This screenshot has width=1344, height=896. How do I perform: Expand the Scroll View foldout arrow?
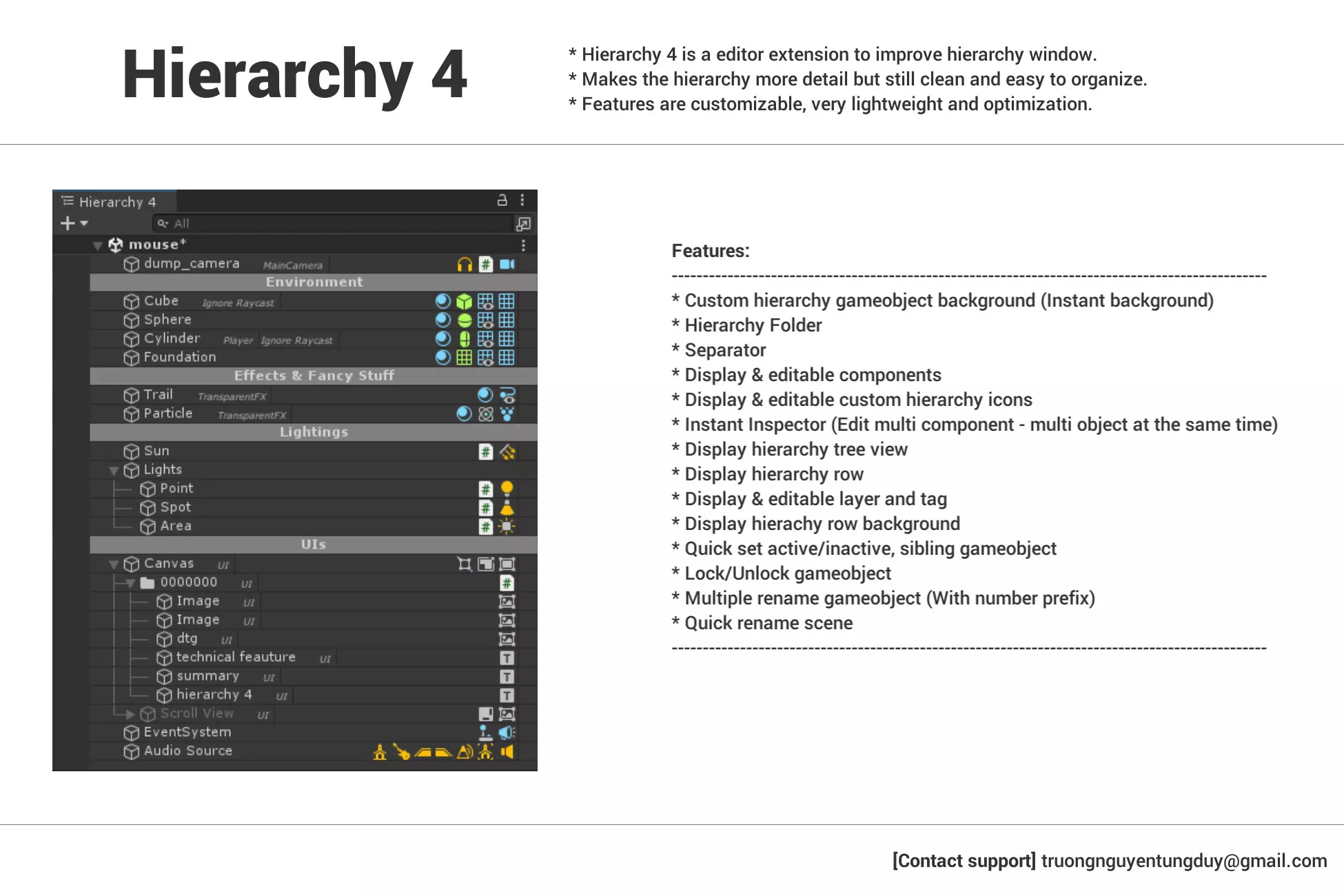point(131,714)
